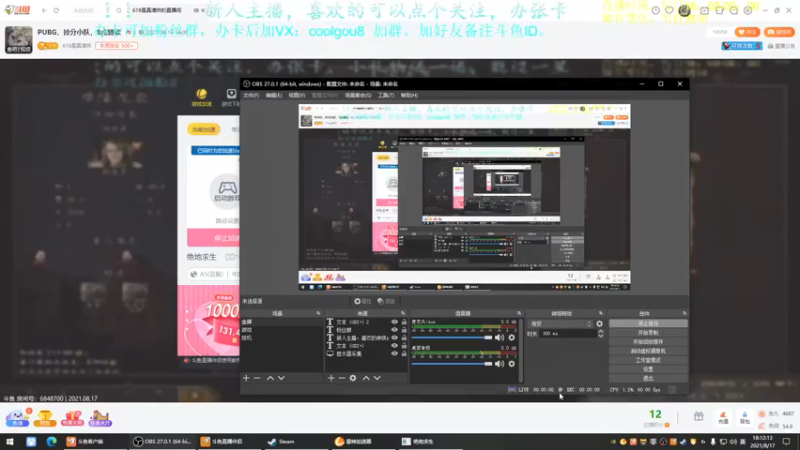800x450 pixels.
Task: Add a new source in OBS
Action: tap(331, 378)
